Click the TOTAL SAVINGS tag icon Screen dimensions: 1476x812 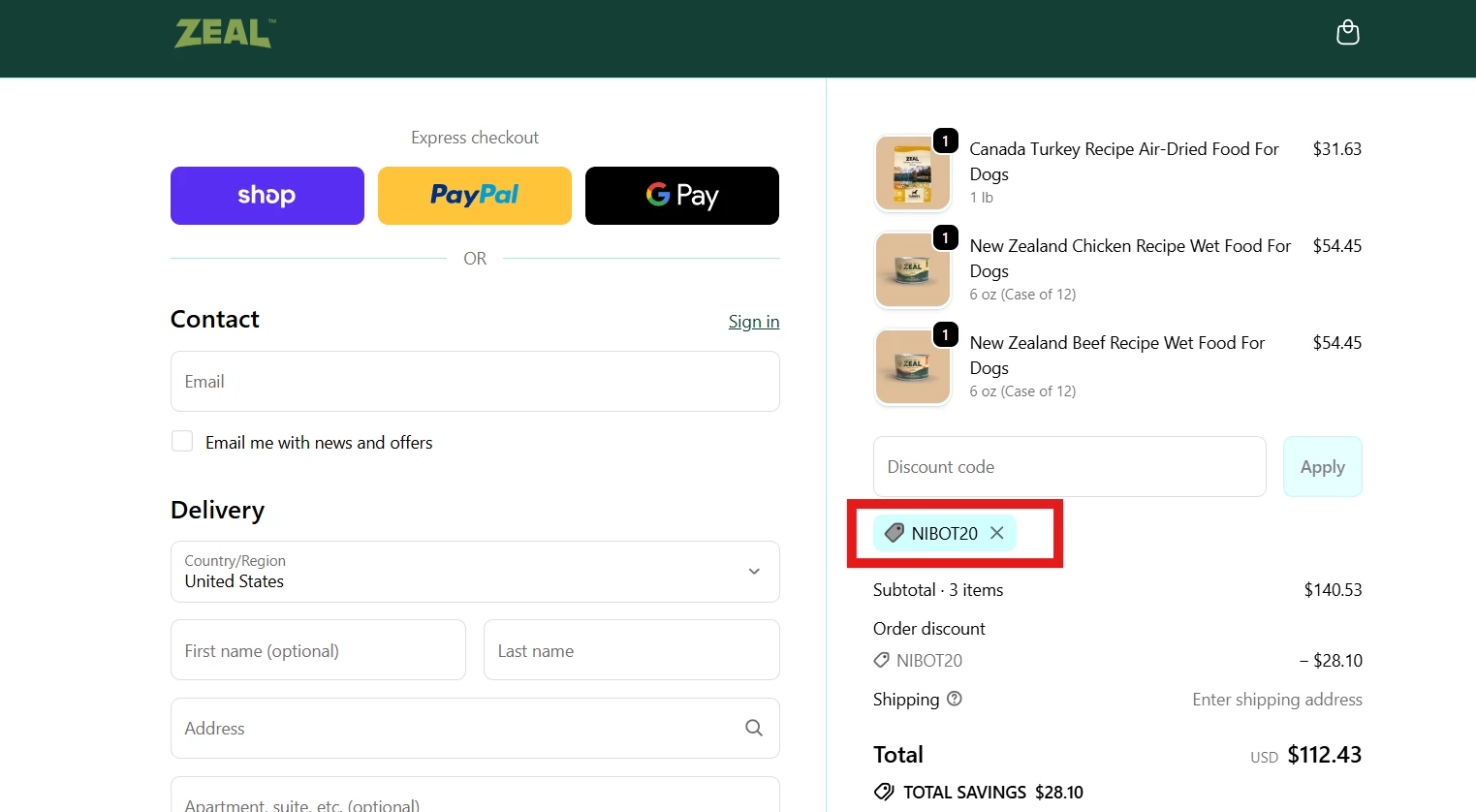click(883, 792)
